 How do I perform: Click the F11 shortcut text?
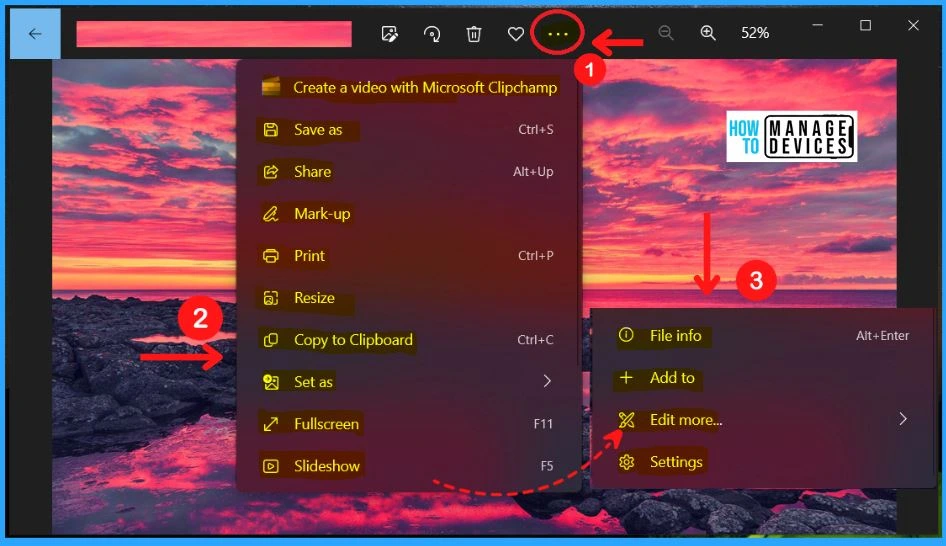tap(543, 424)
